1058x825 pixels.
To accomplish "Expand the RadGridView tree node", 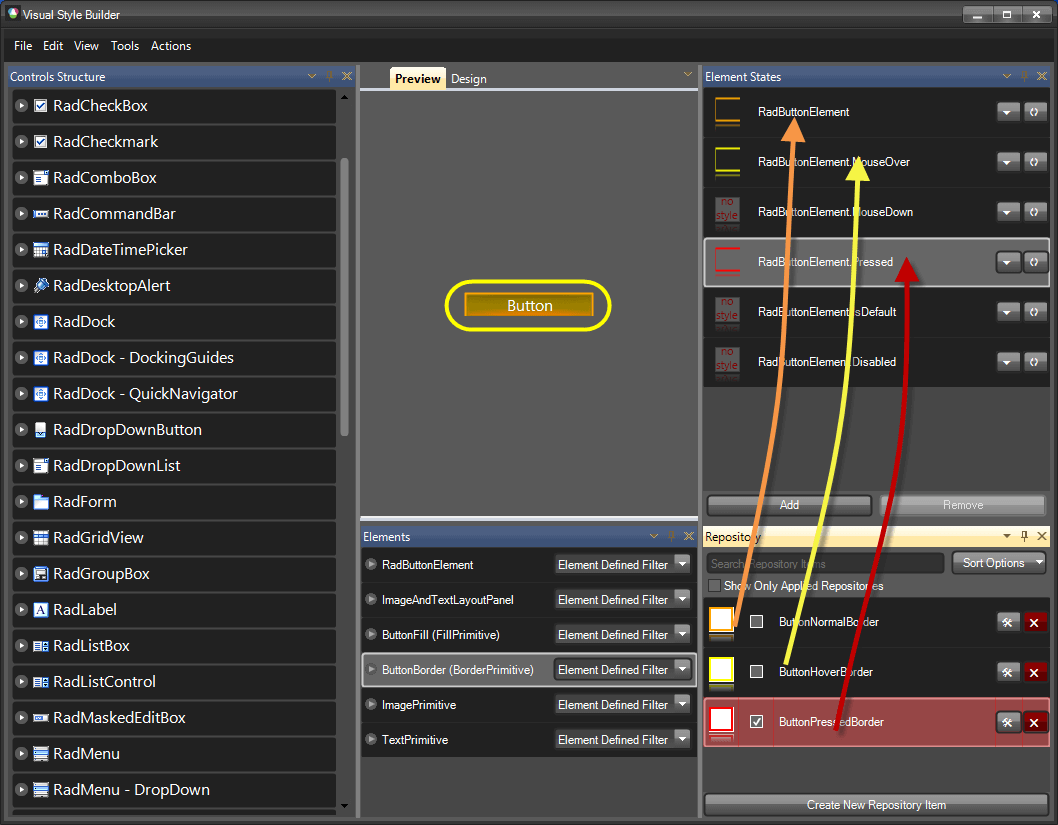I will point(21,537).
